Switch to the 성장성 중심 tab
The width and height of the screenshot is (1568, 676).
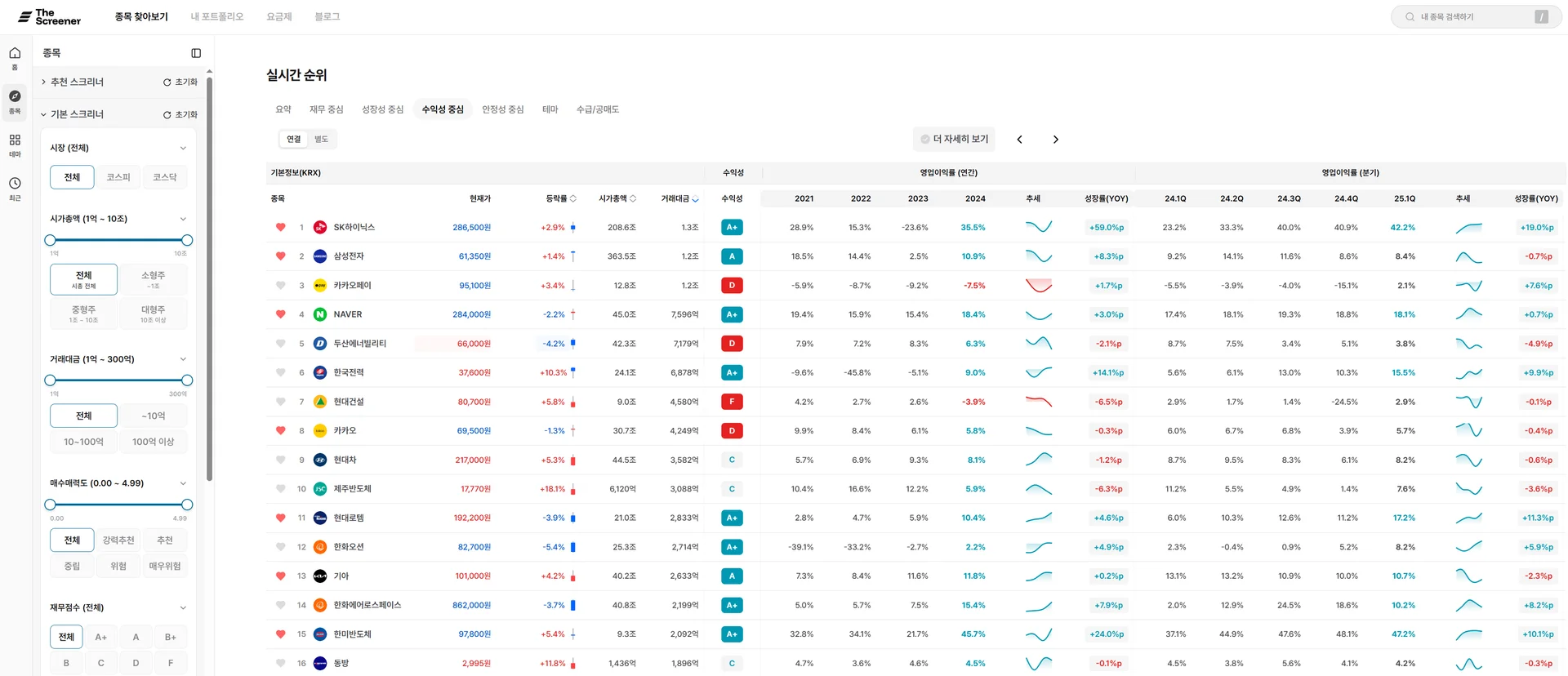382,109
